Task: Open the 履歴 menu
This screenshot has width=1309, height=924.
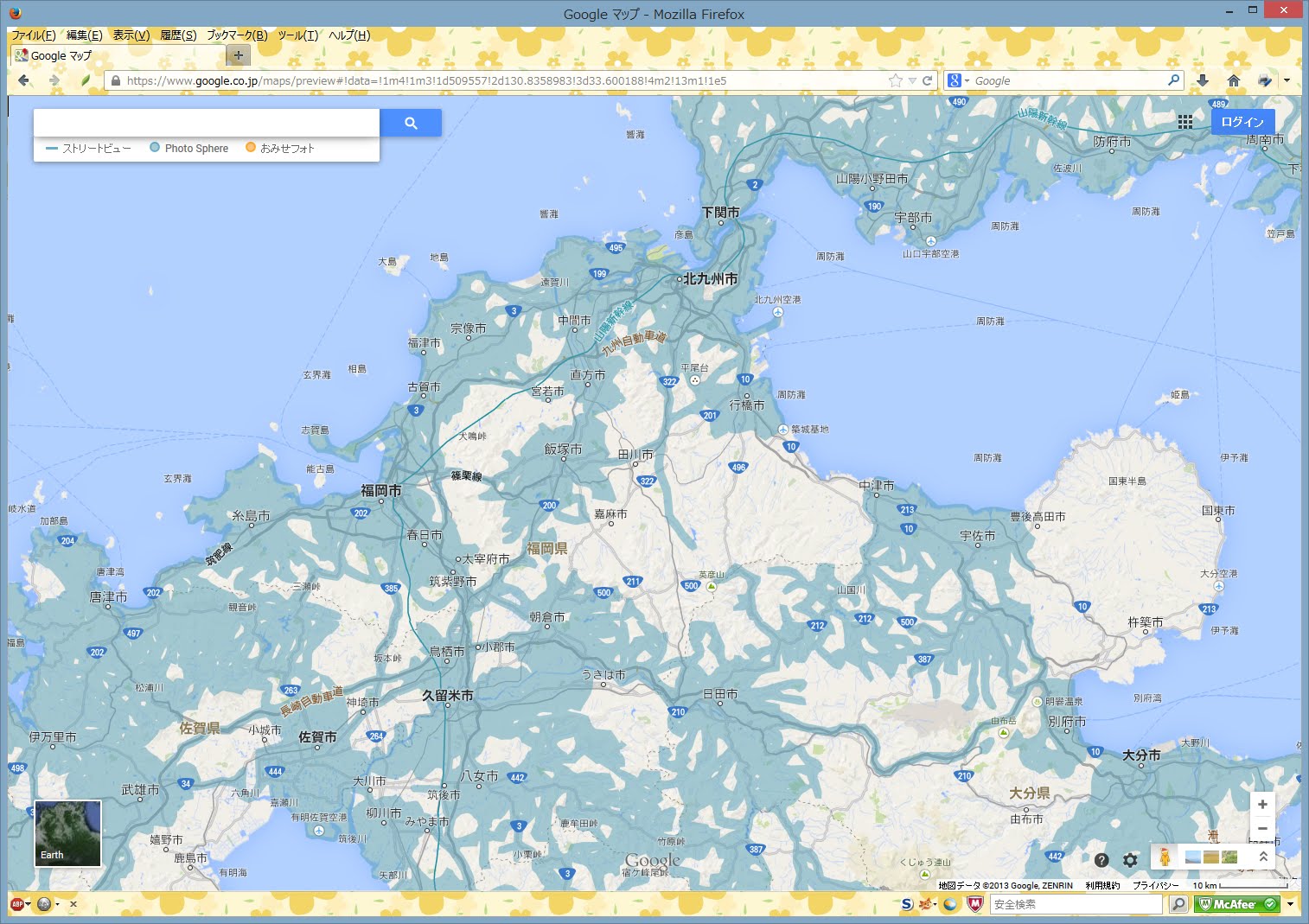Action: (x=178, y=35)
